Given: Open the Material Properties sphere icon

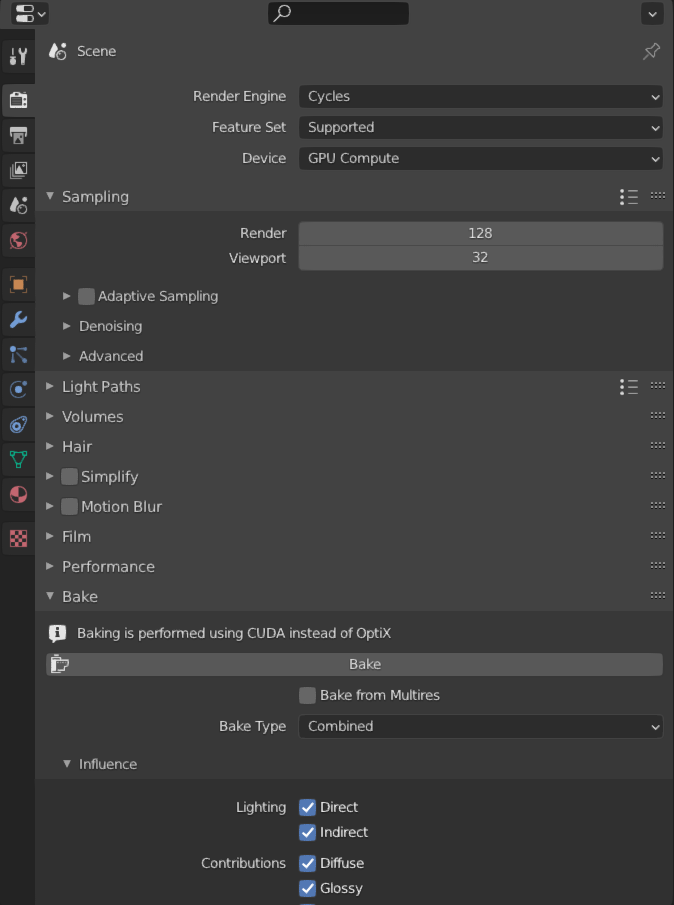Looking at the screenshot, I should [18, 494].
